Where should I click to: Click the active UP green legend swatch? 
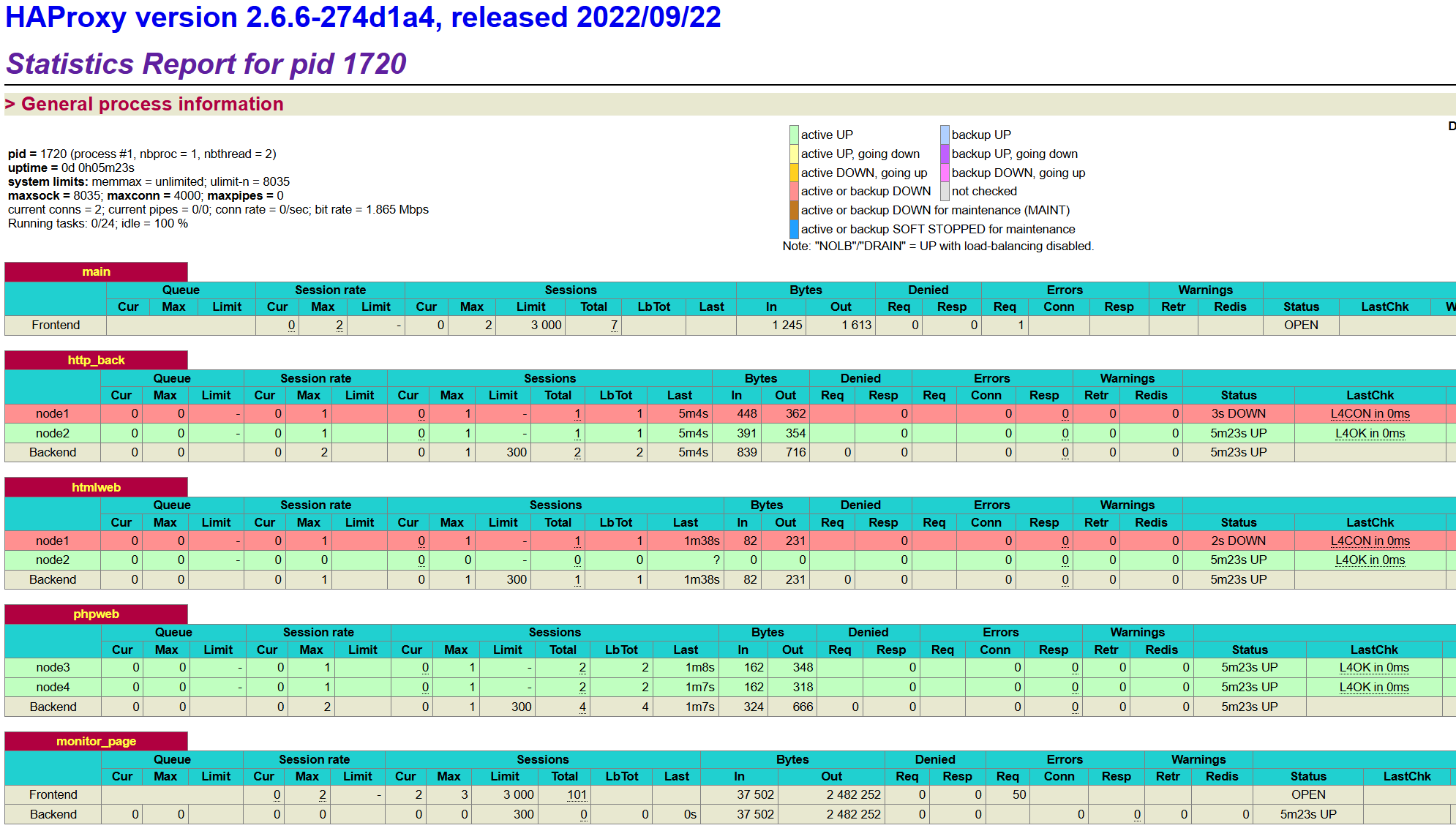[x=794, y=135]
